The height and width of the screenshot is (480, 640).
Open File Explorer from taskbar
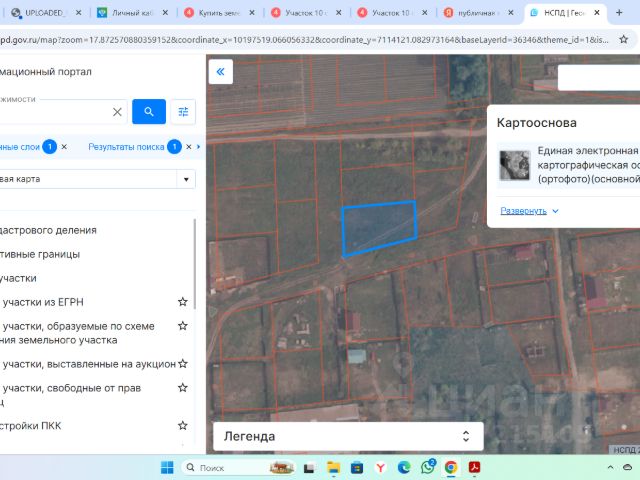pos(333,467)
